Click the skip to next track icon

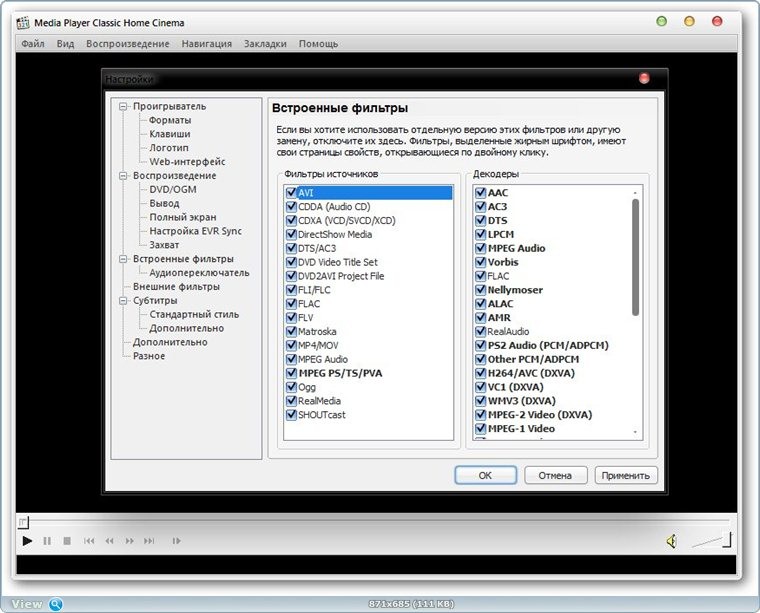click(x=150, y=541)
